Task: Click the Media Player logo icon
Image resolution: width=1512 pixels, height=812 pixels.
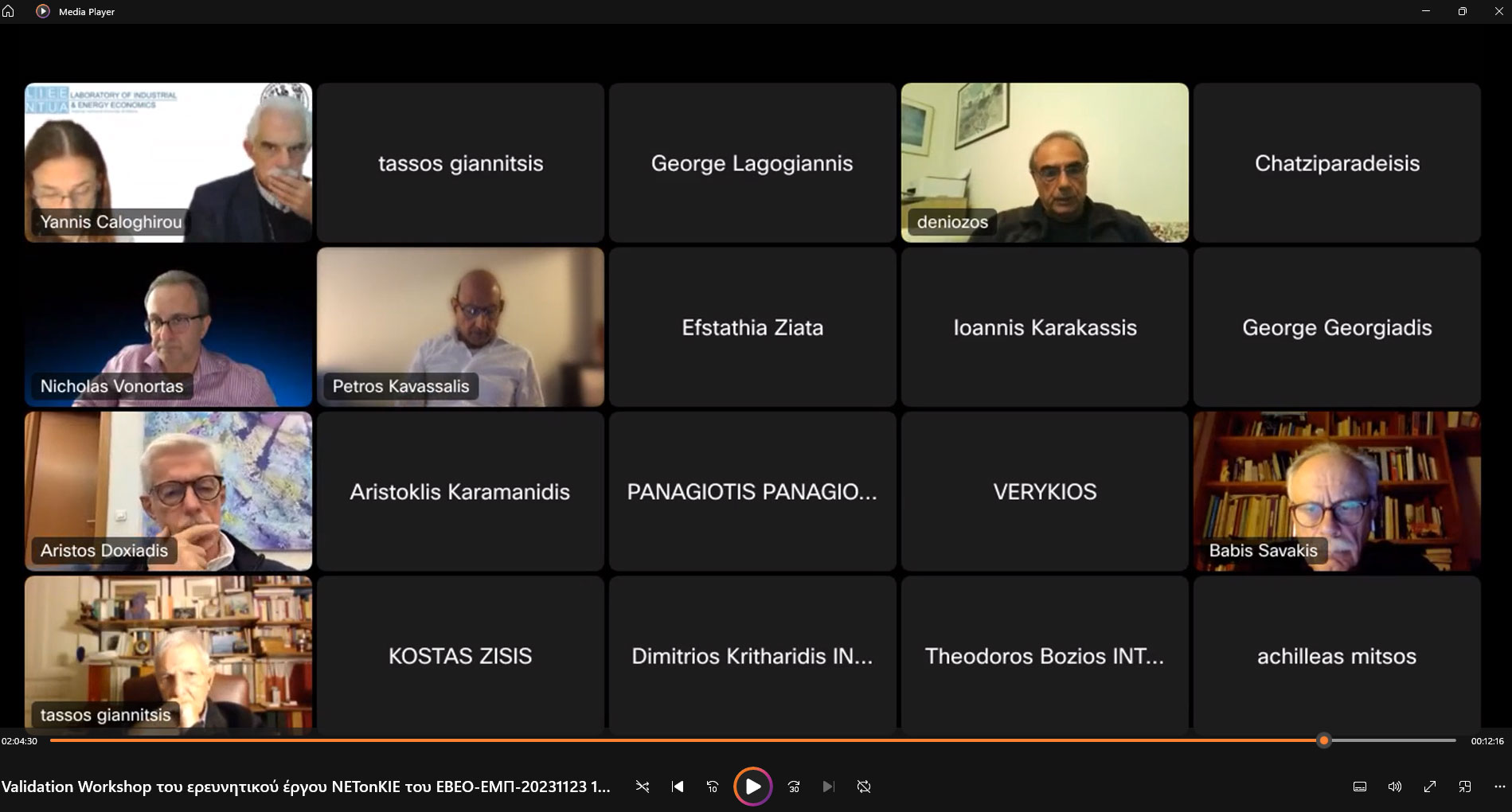Action: tap(43, 11)
